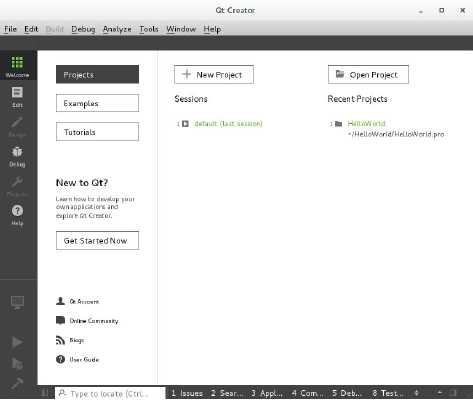Viewport: 473px width, 400px height.
Task: Switch to Welcome mode
Action: pyautogui.click(x=17, y=66)
